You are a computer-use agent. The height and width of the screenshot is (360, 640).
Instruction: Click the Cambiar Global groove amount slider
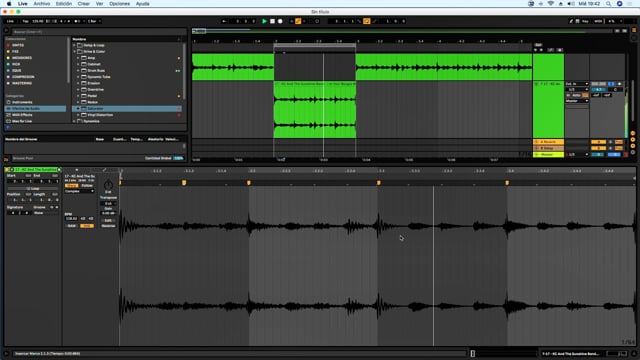(x=178, y=158)
